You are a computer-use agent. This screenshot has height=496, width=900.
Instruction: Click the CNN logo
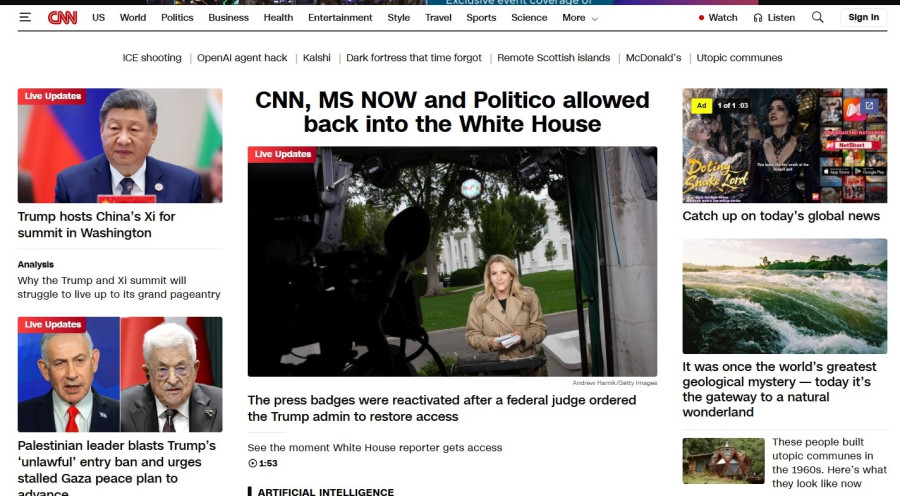pyautogui.click(x=62, y=18)
